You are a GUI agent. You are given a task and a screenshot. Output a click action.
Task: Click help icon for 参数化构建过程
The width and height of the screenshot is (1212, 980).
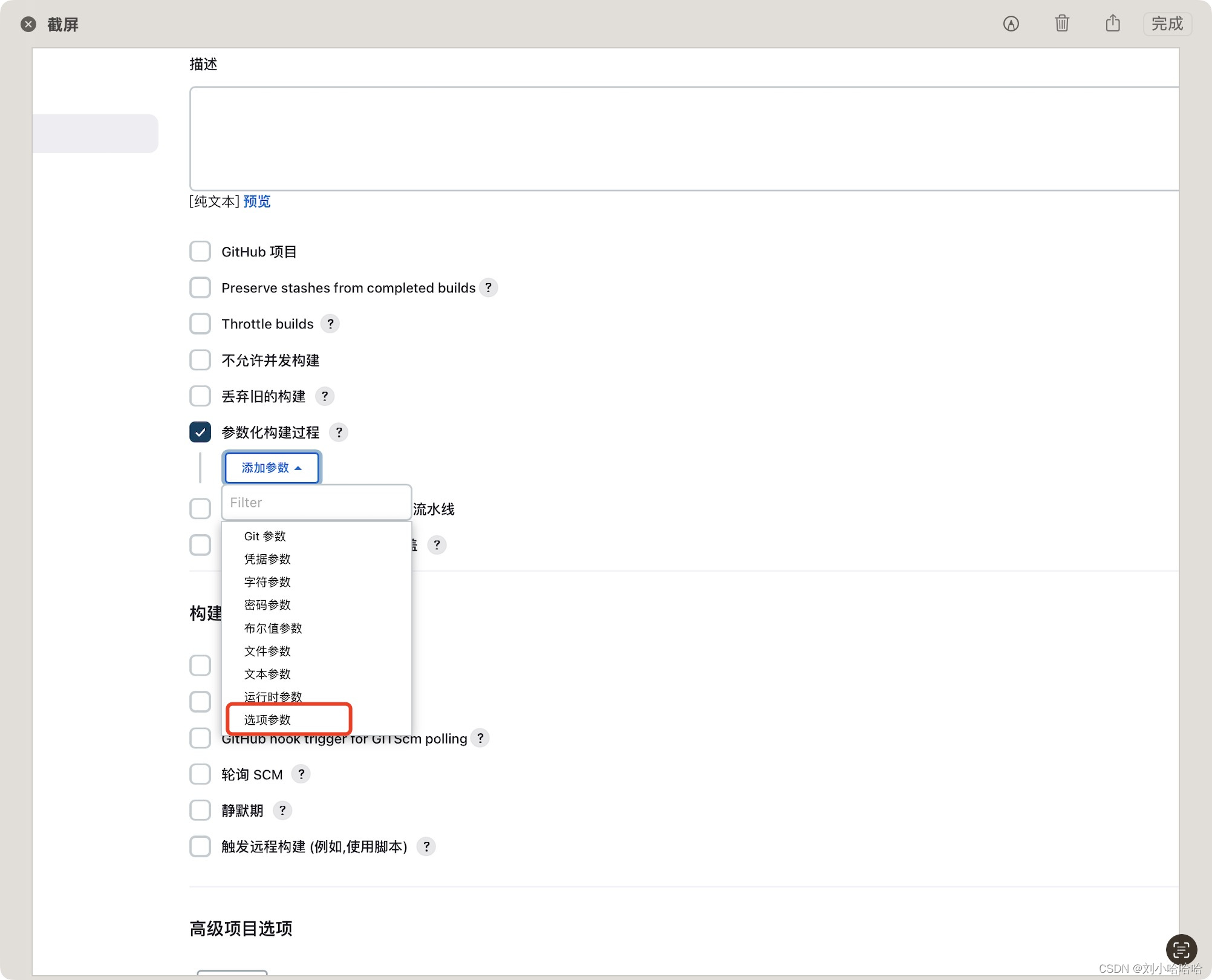[x=339, y=433]
